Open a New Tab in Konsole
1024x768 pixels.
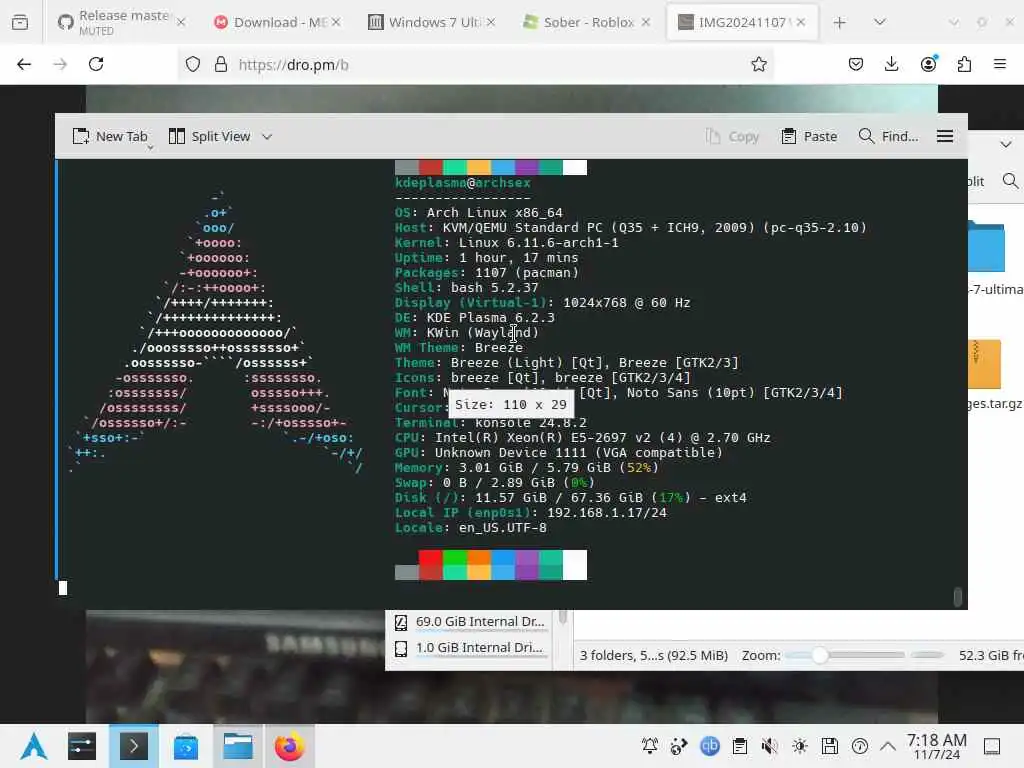tap(110, 136)
